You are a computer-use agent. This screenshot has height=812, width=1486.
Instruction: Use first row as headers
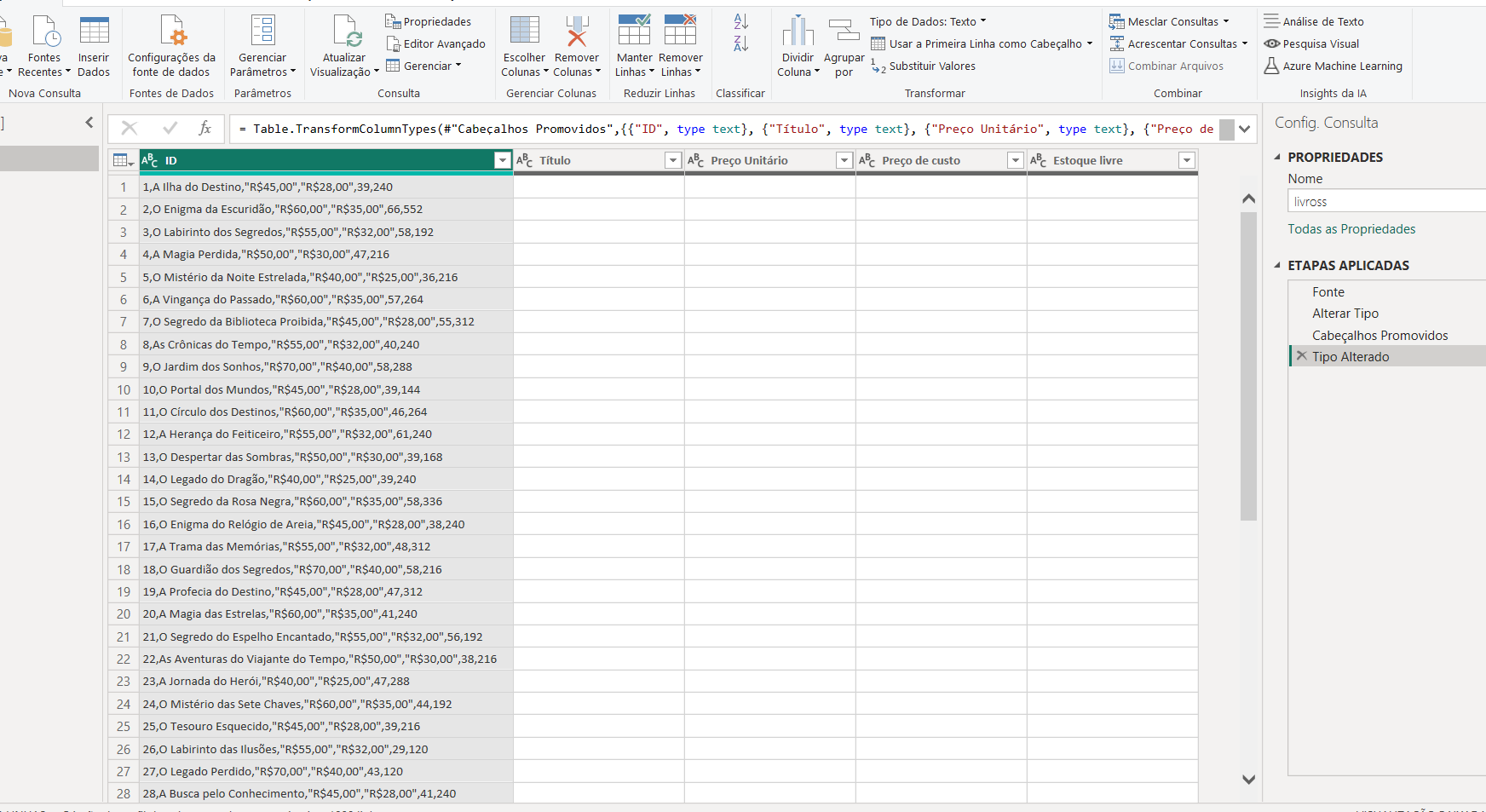click(982, 43)
